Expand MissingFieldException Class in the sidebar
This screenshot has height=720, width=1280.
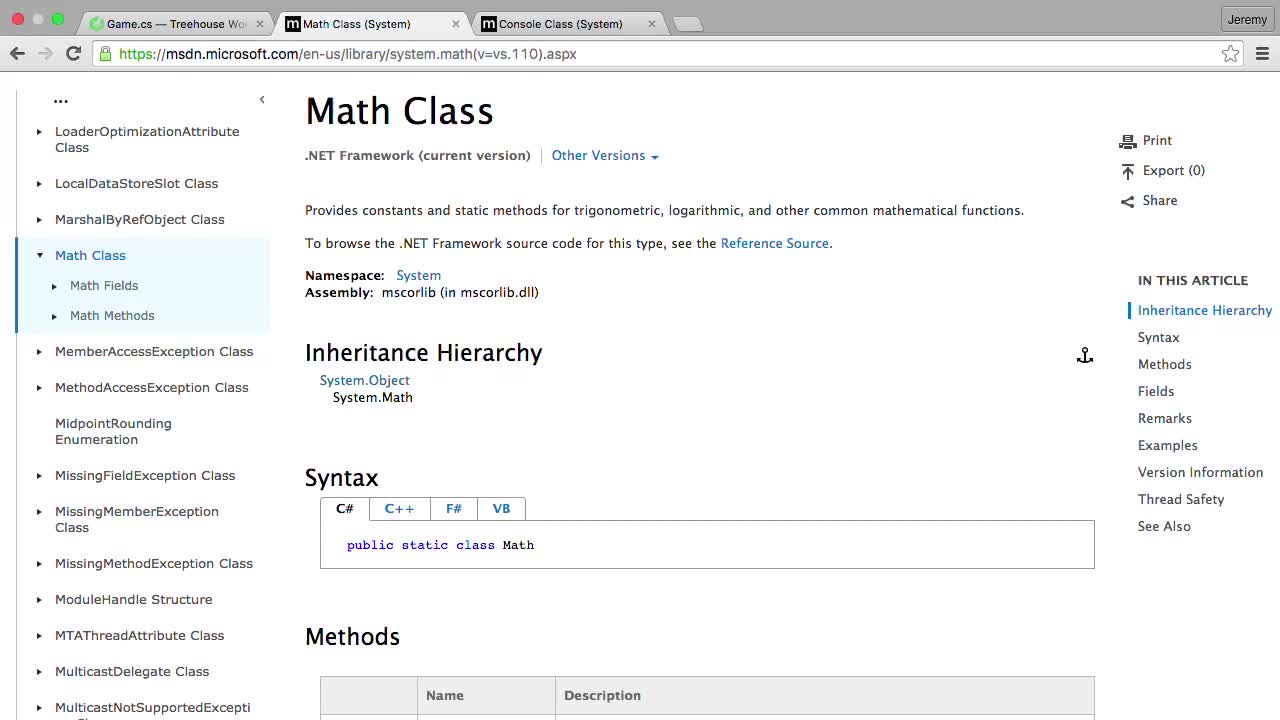[39, 475]
